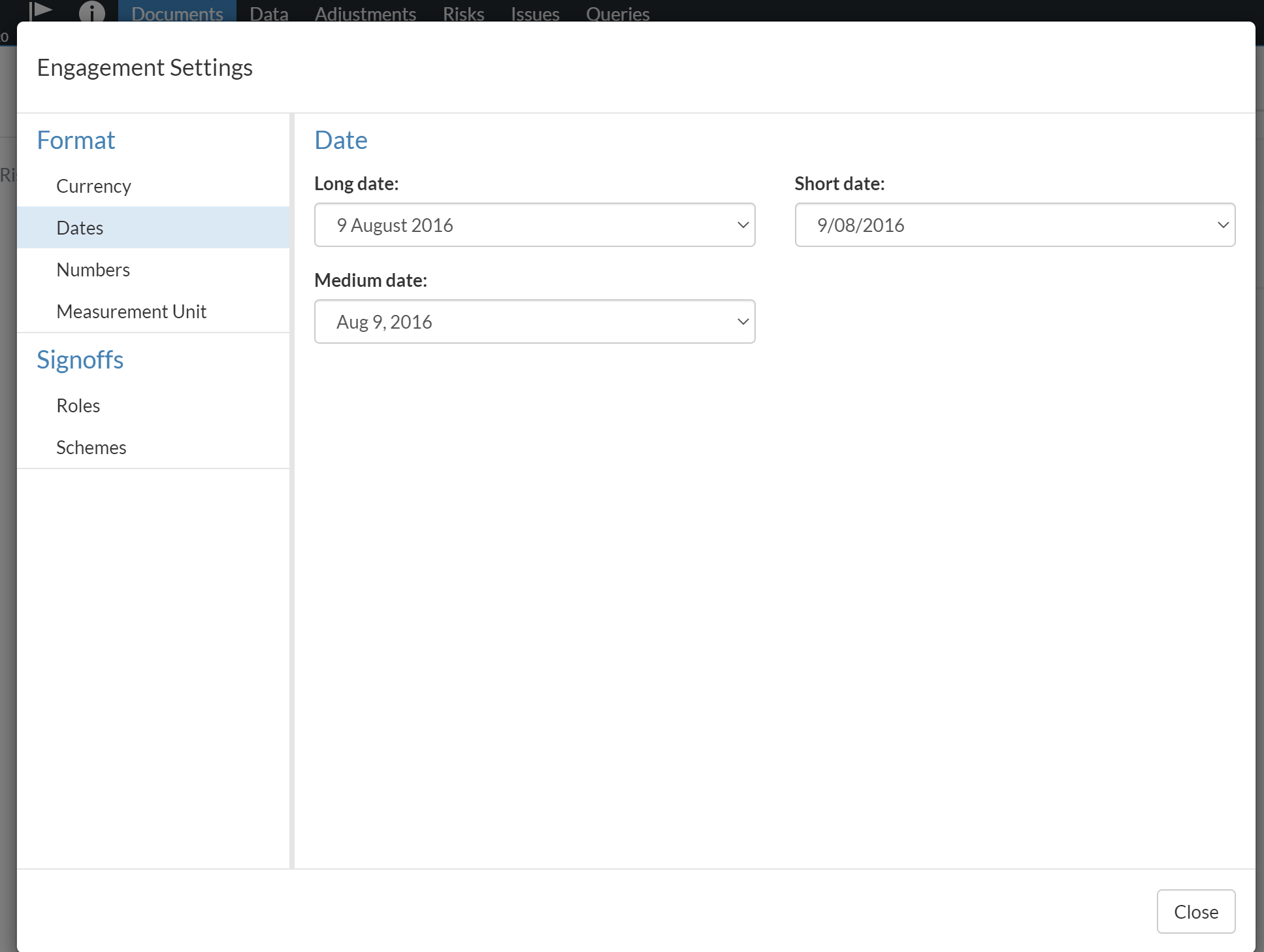Switch to the Documents tab
The width and height of the screenshot is (1264, 952).
(x=177, y=13)
